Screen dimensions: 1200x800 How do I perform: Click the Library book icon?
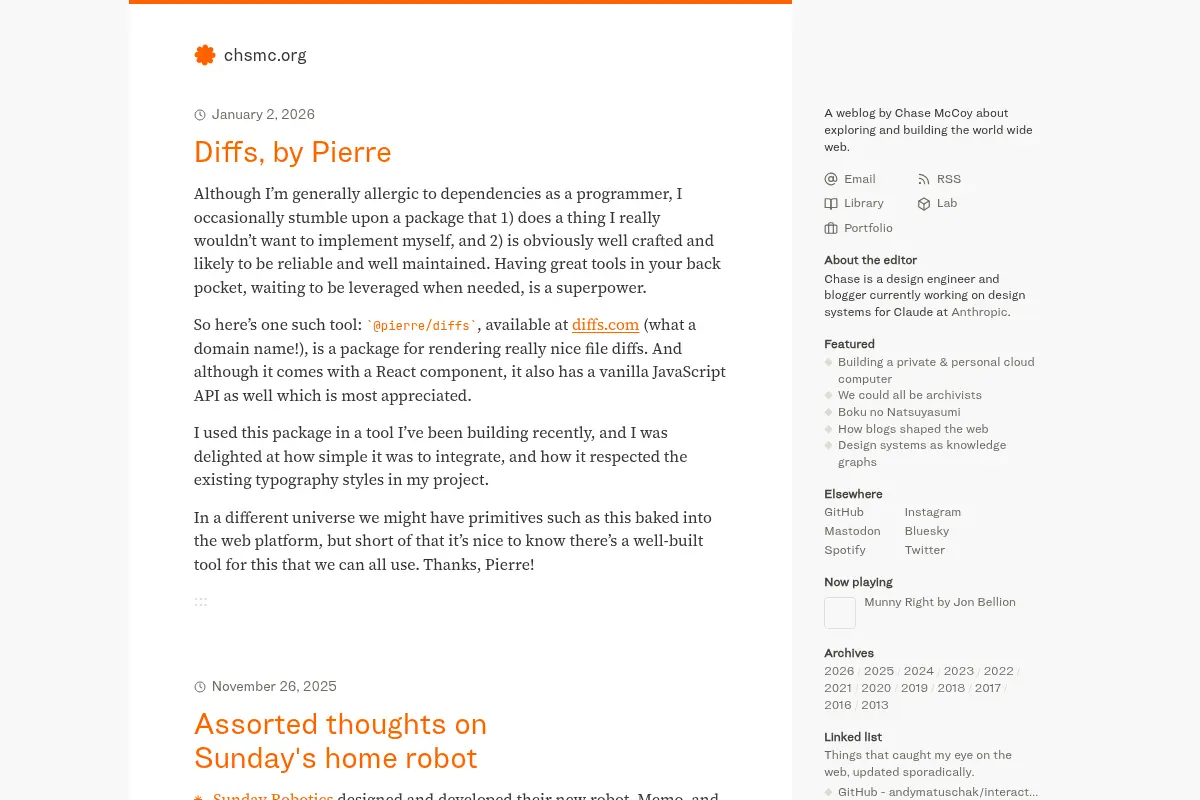point(831,203)
